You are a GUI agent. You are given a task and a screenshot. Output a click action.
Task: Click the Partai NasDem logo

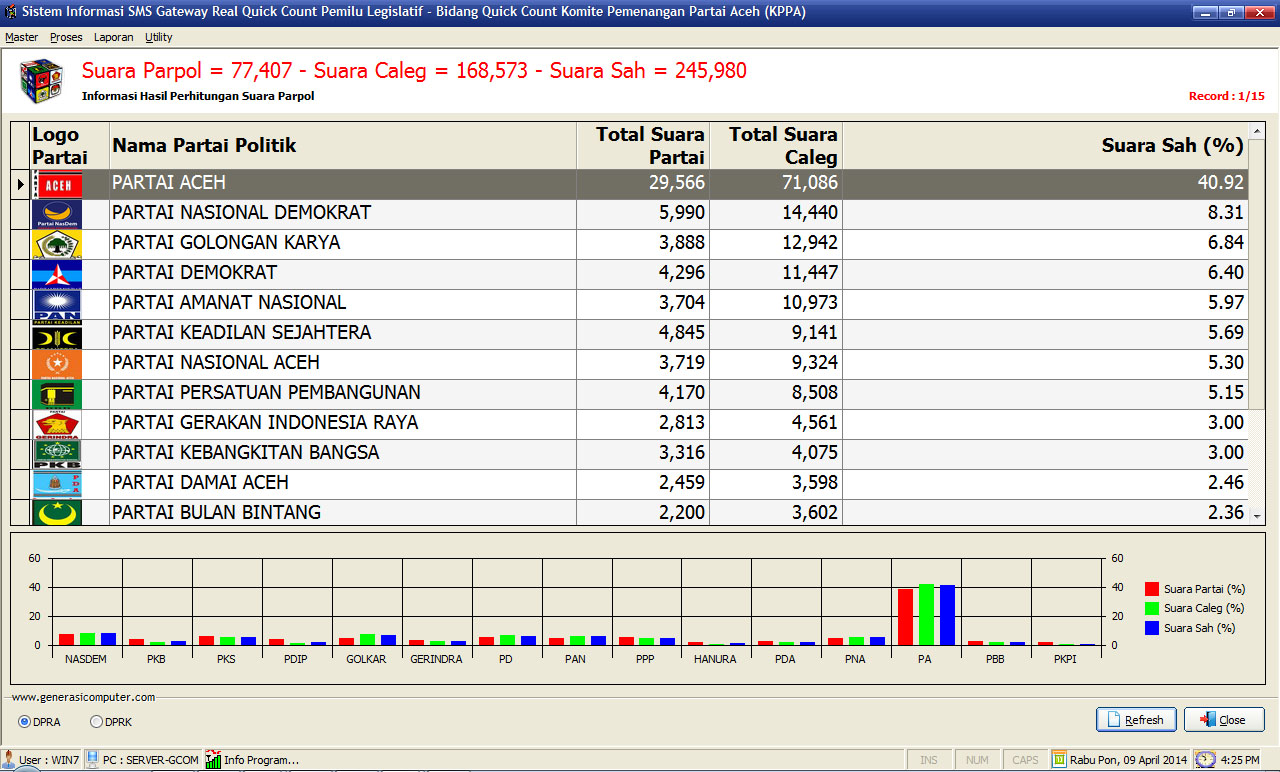57,214
